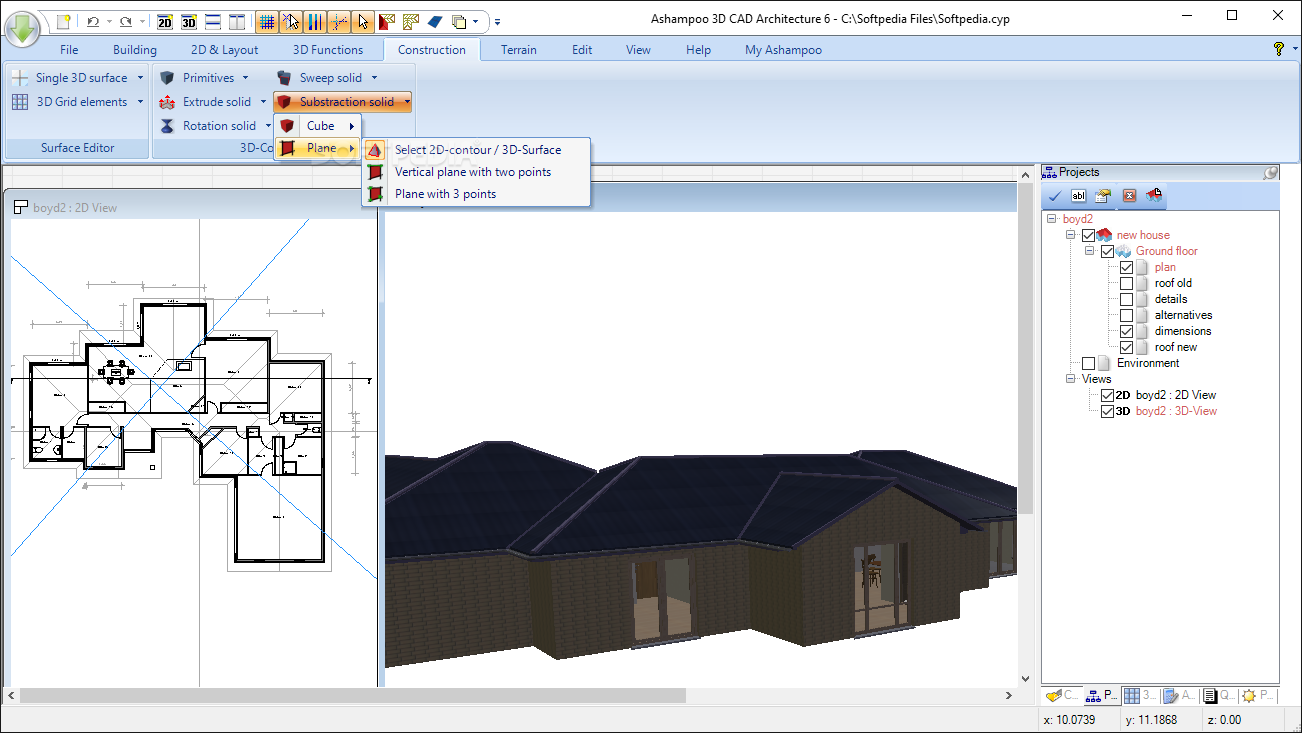The height and width of the screenshot is (733, 1302).
Task: Choose 'Plane with 3 points' menu entry
Action: [x=476, y=194]
